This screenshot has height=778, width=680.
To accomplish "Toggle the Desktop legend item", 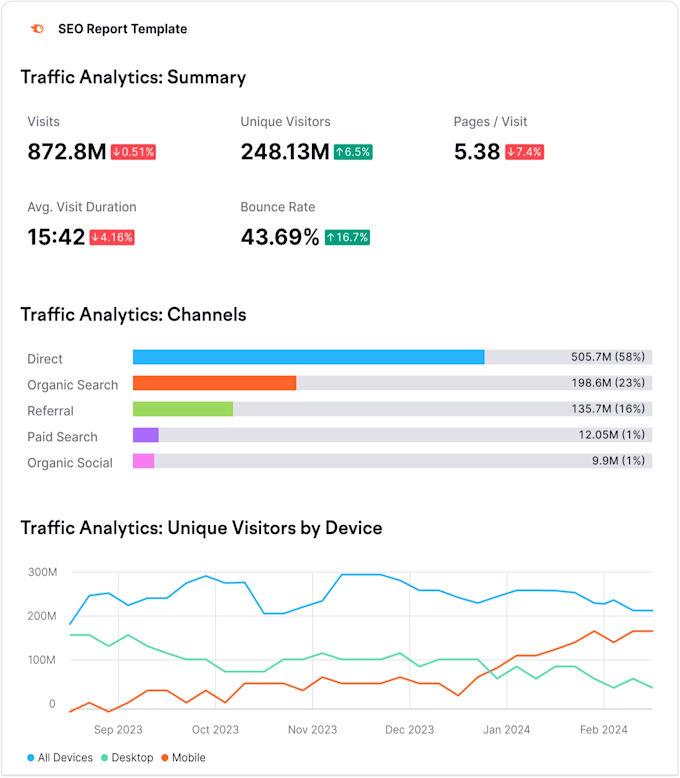I will point(127,758).
